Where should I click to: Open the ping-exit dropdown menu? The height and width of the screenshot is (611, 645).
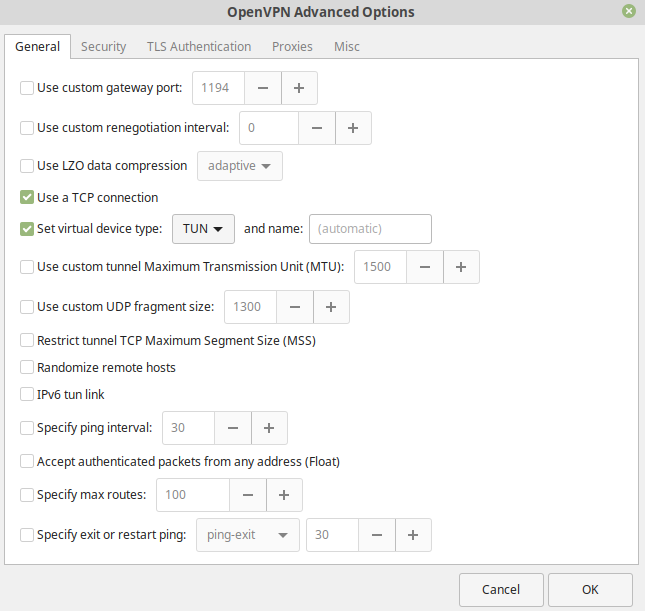pos(247,535)
